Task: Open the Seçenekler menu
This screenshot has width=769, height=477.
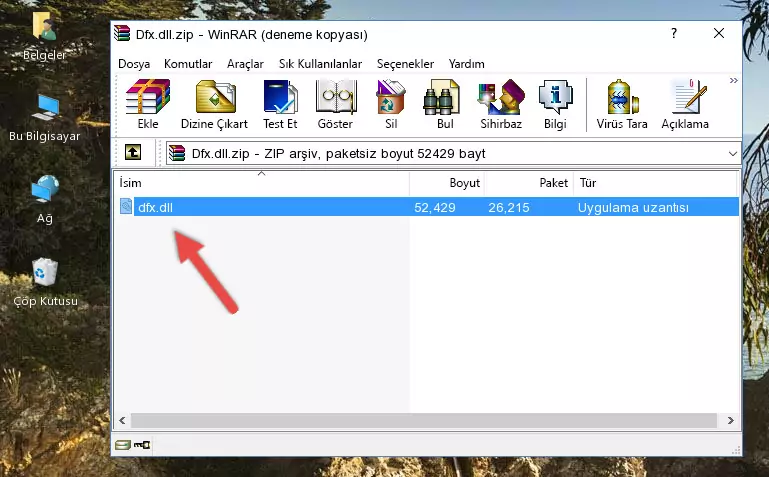Action: point(405,64)
